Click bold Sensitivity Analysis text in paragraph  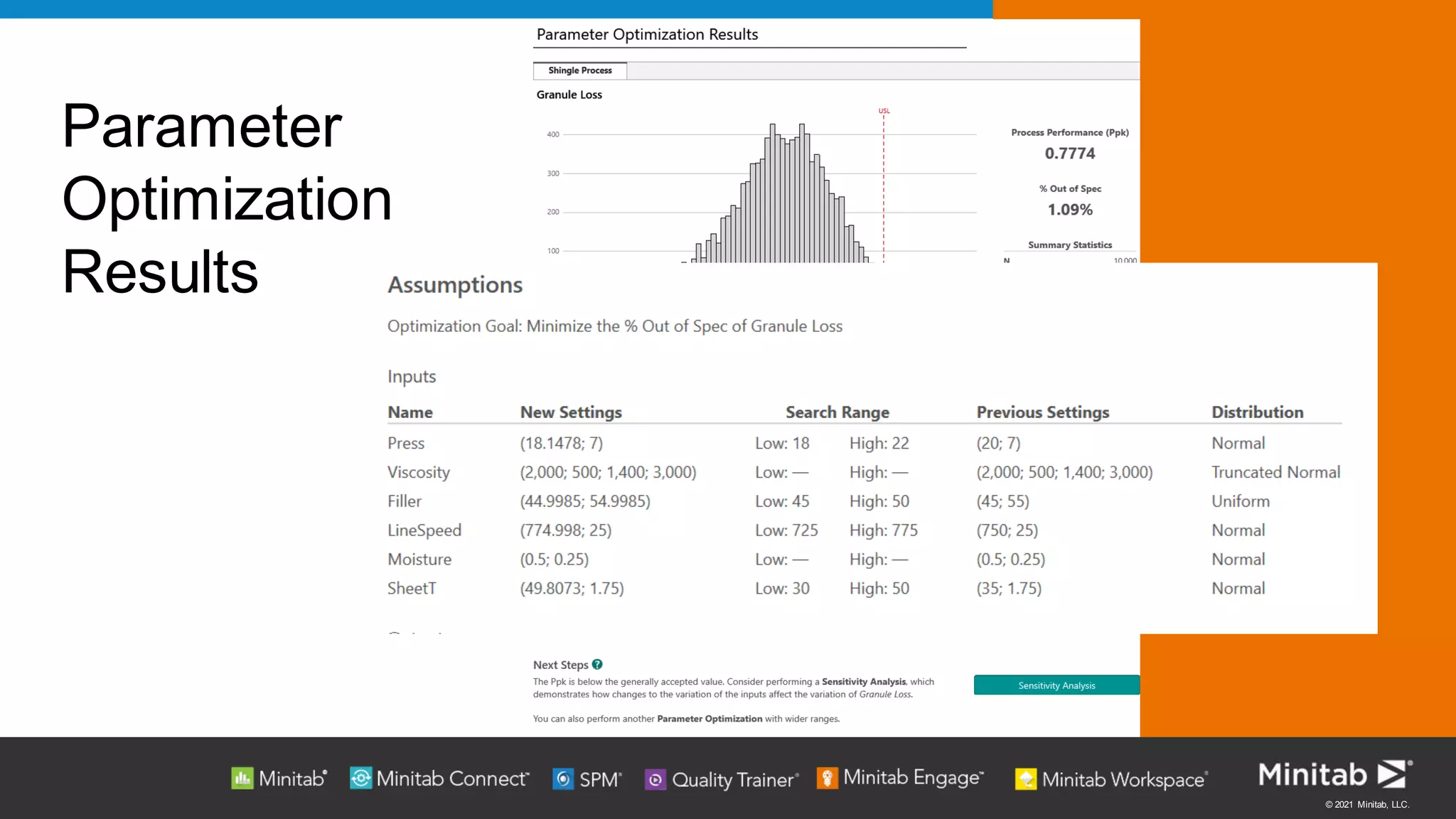coord(864,681)
